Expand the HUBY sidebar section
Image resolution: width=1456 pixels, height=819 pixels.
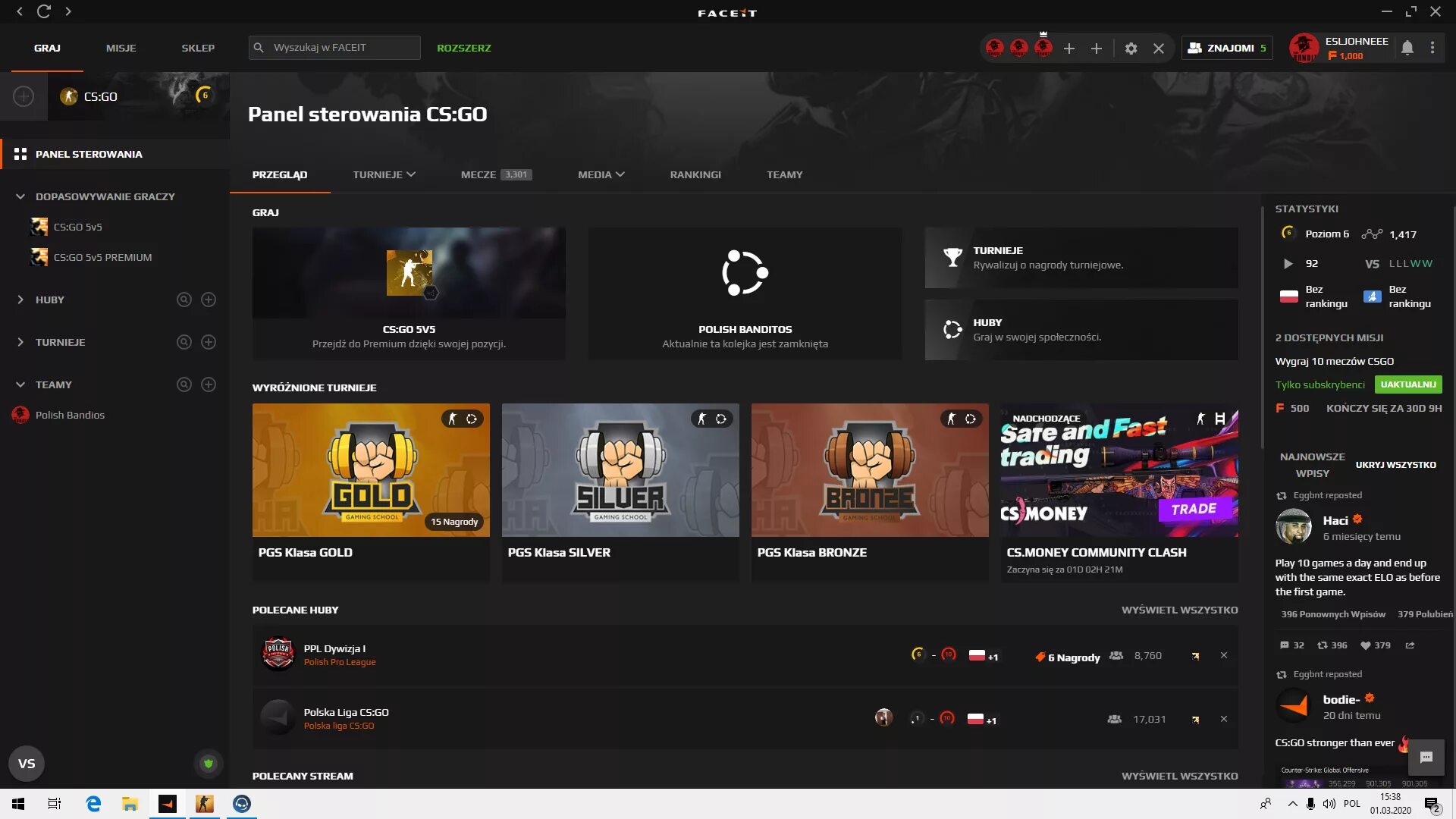20,300
